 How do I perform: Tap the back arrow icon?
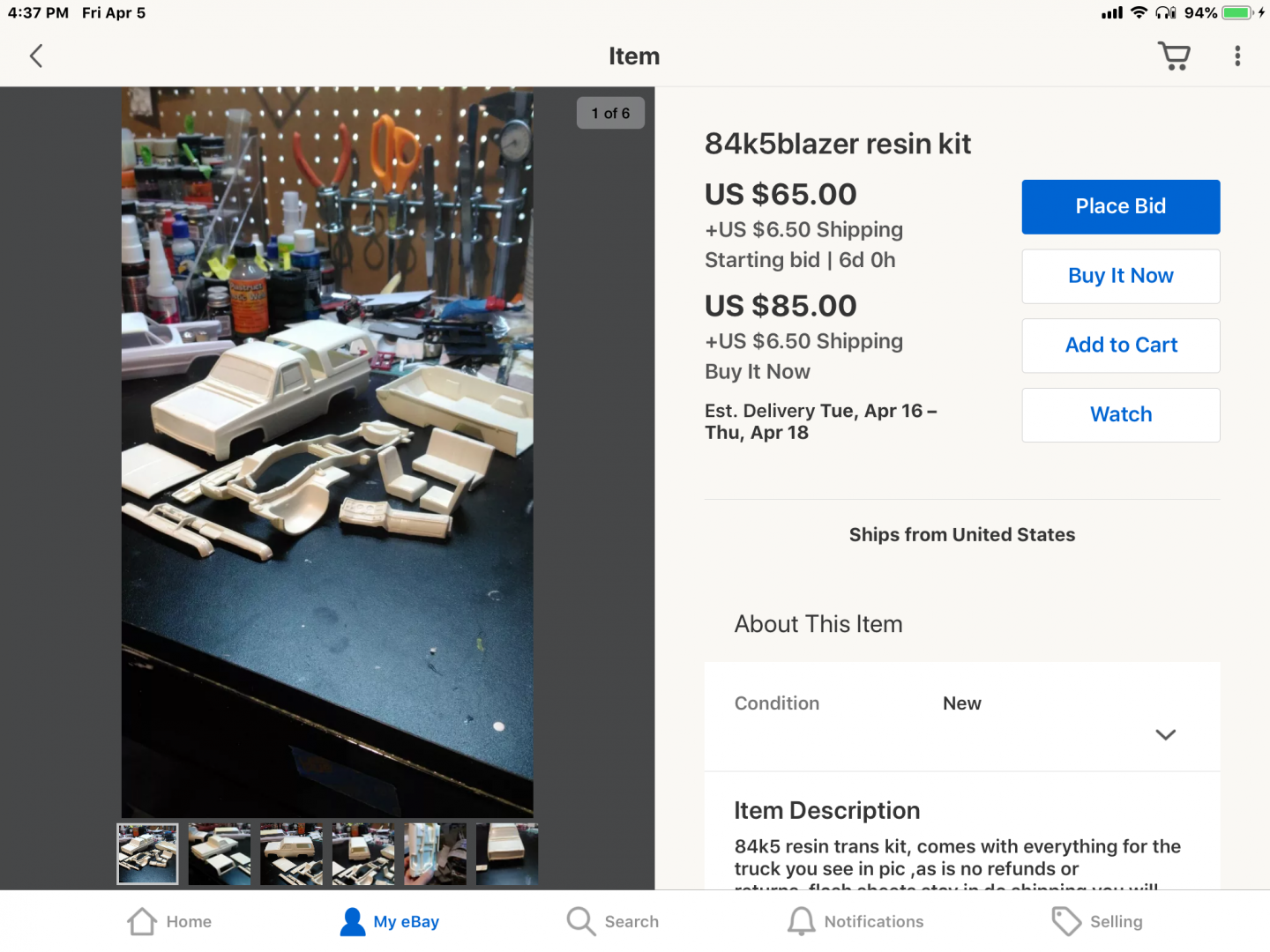point(36,56)
